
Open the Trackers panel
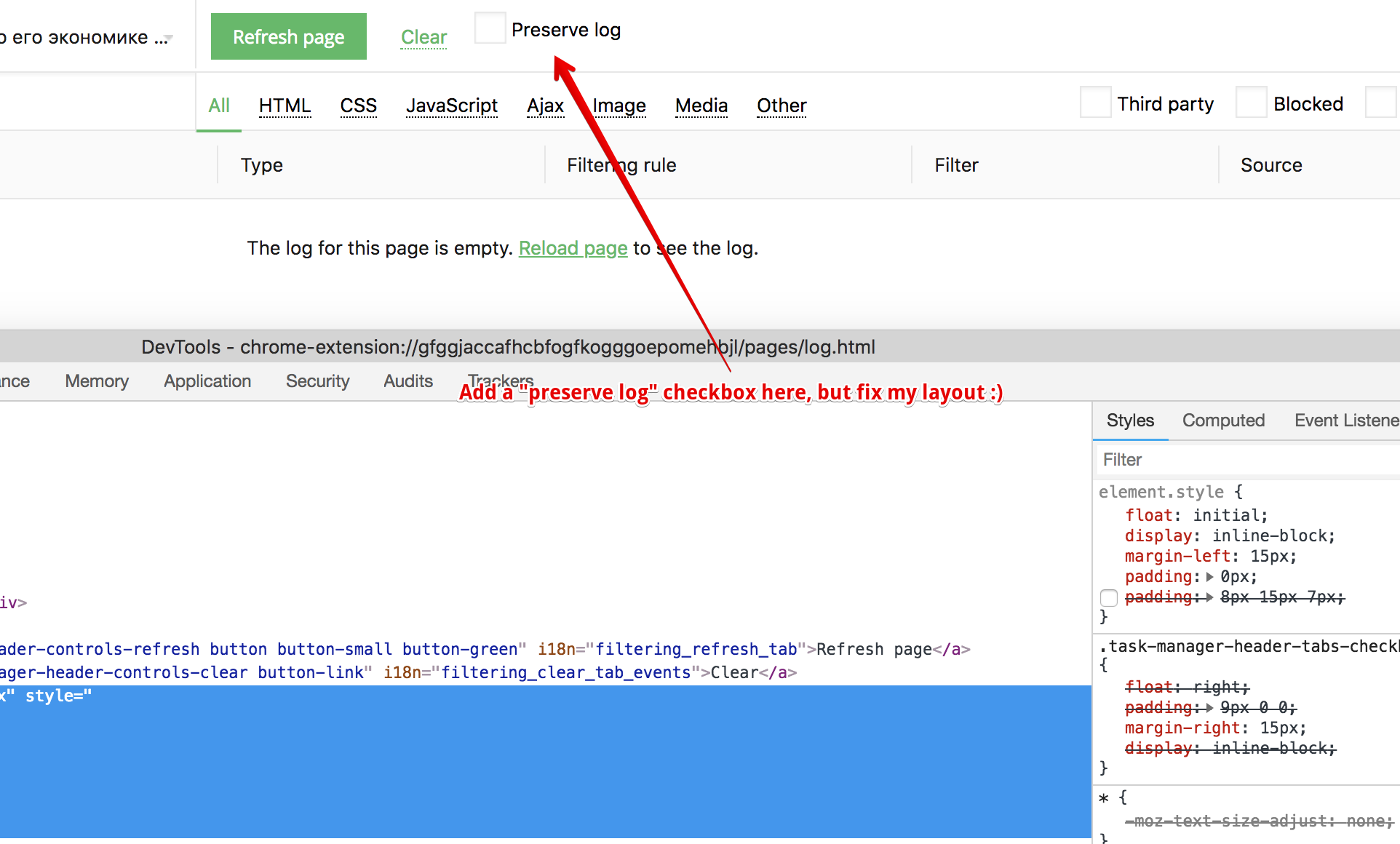(x=500, y=381)
